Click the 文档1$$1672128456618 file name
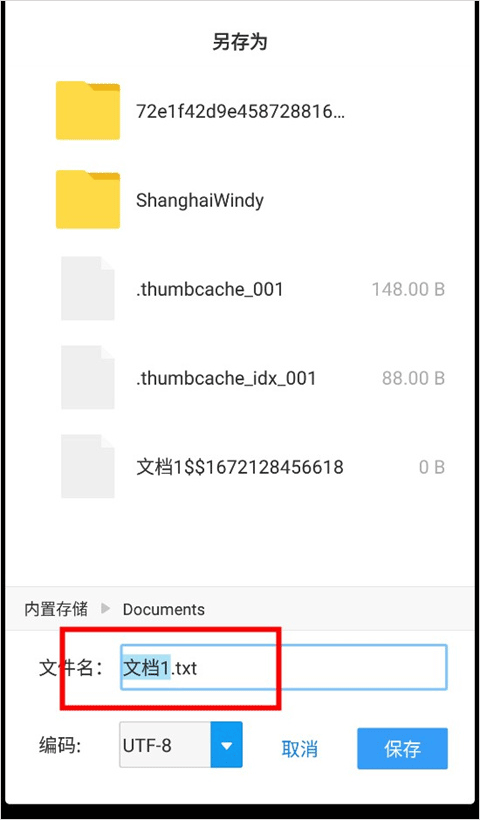The height and width of the screenshot is (820, 480). pos(239,467)
